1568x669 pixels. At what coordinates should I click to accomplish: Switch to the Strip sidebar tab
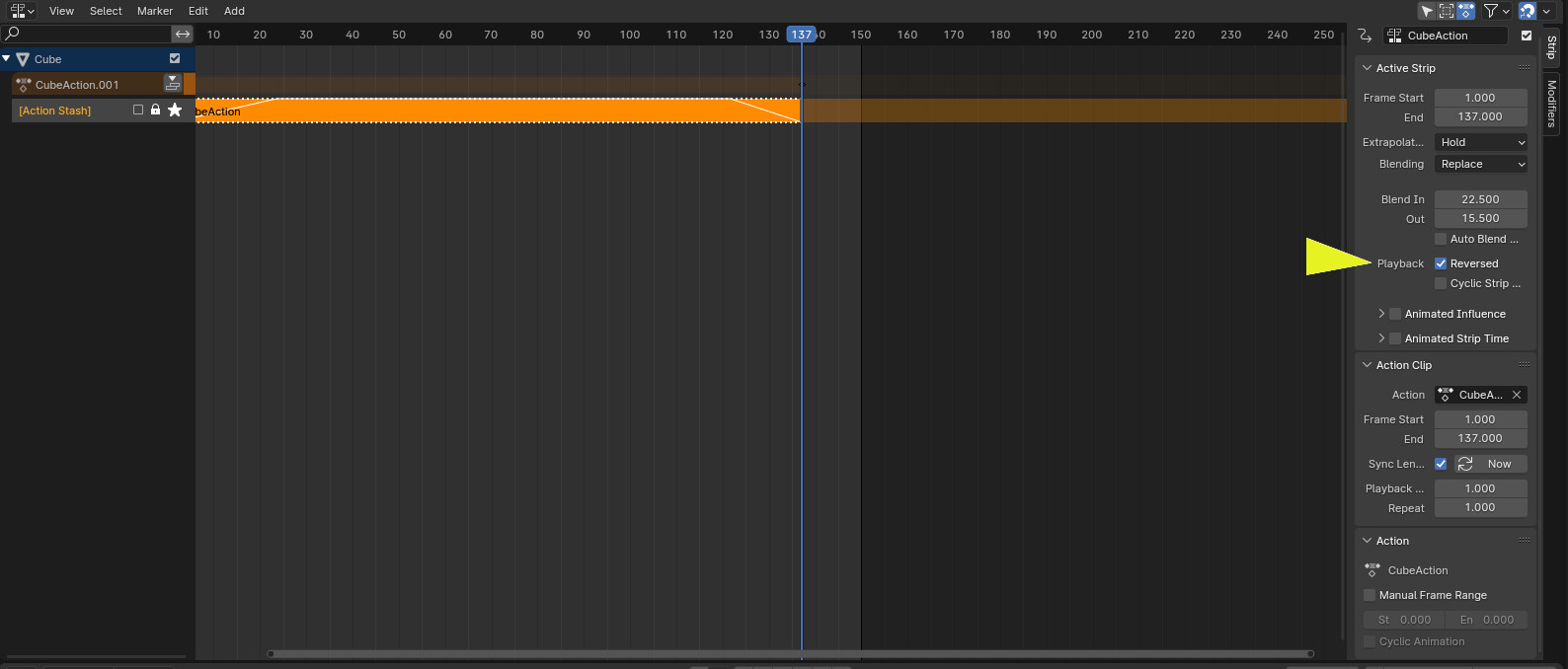(x=1551, y=46)
